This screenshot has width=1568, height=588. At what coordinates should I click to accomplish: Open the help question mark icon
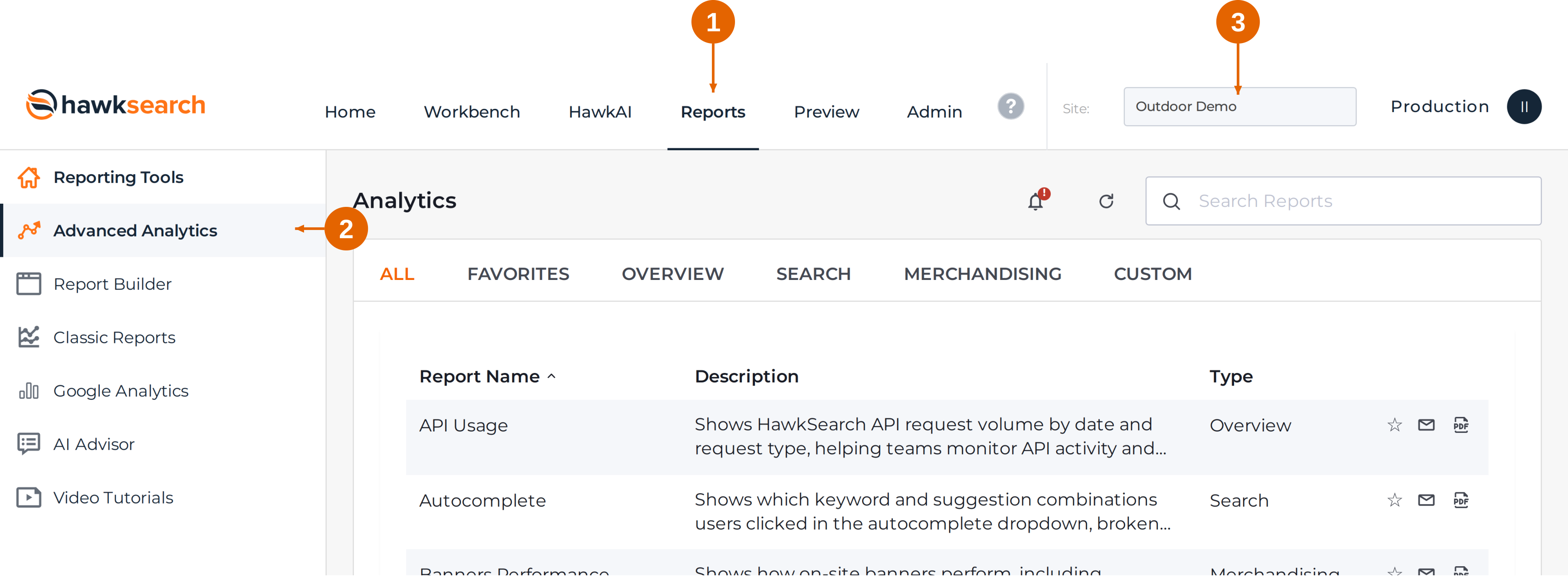1010,107
